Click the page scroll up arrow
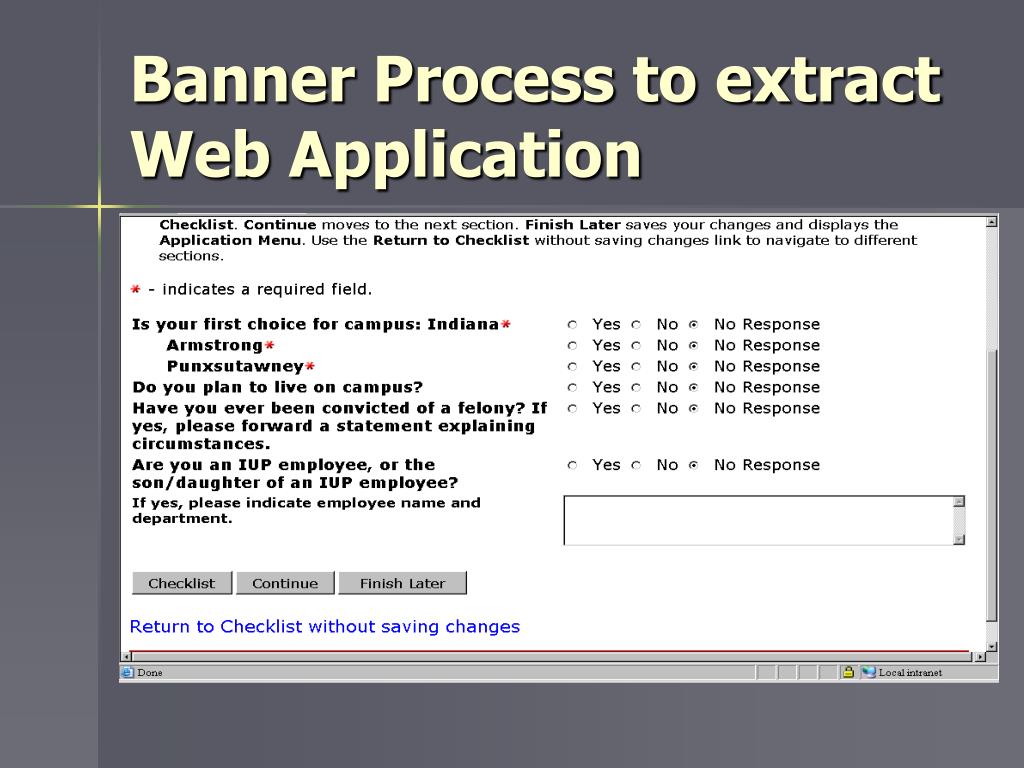 pos(991,222)
